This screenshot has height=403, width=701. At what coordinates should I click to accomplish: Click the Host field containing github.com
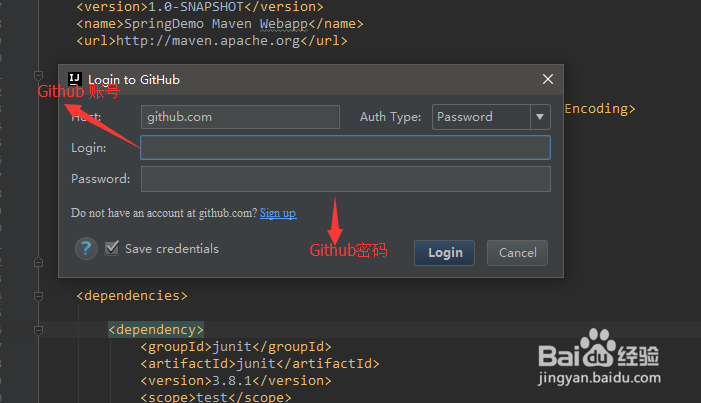coord(240,117)
